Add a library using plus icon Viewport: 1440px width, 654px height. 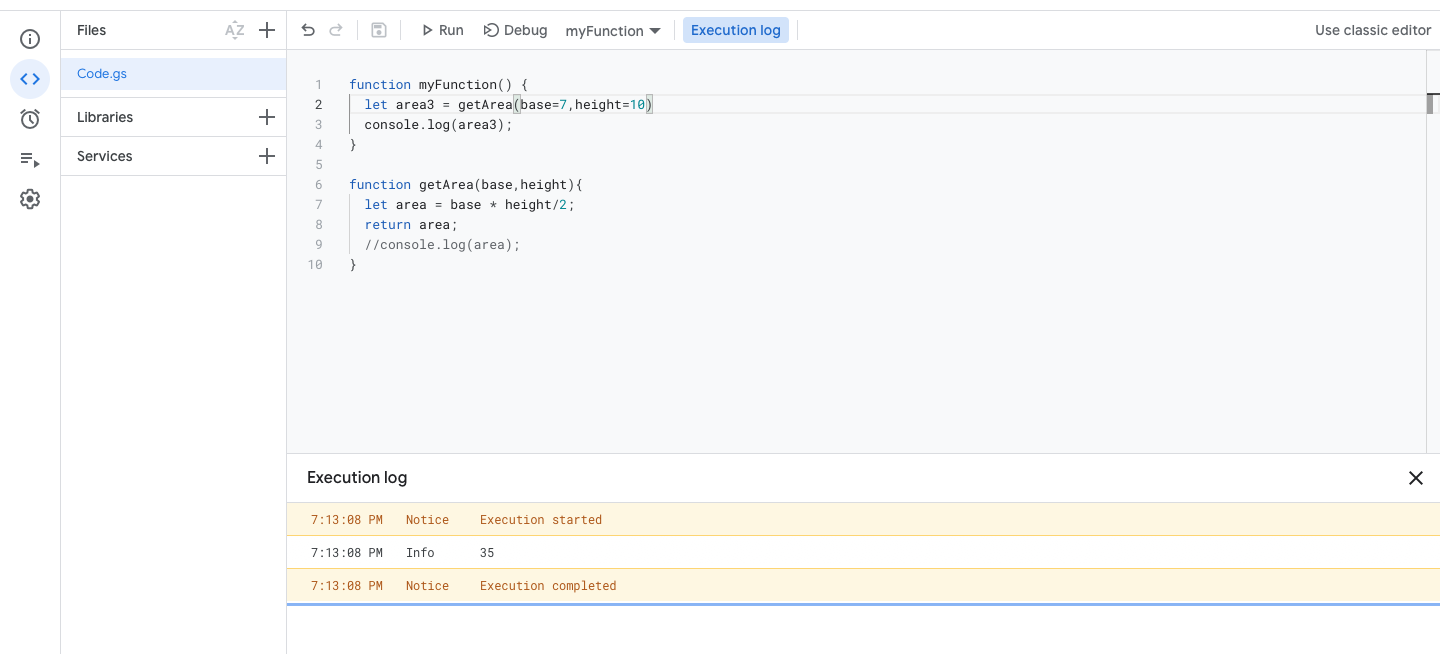pyautogui.click(x=267, y=117)
